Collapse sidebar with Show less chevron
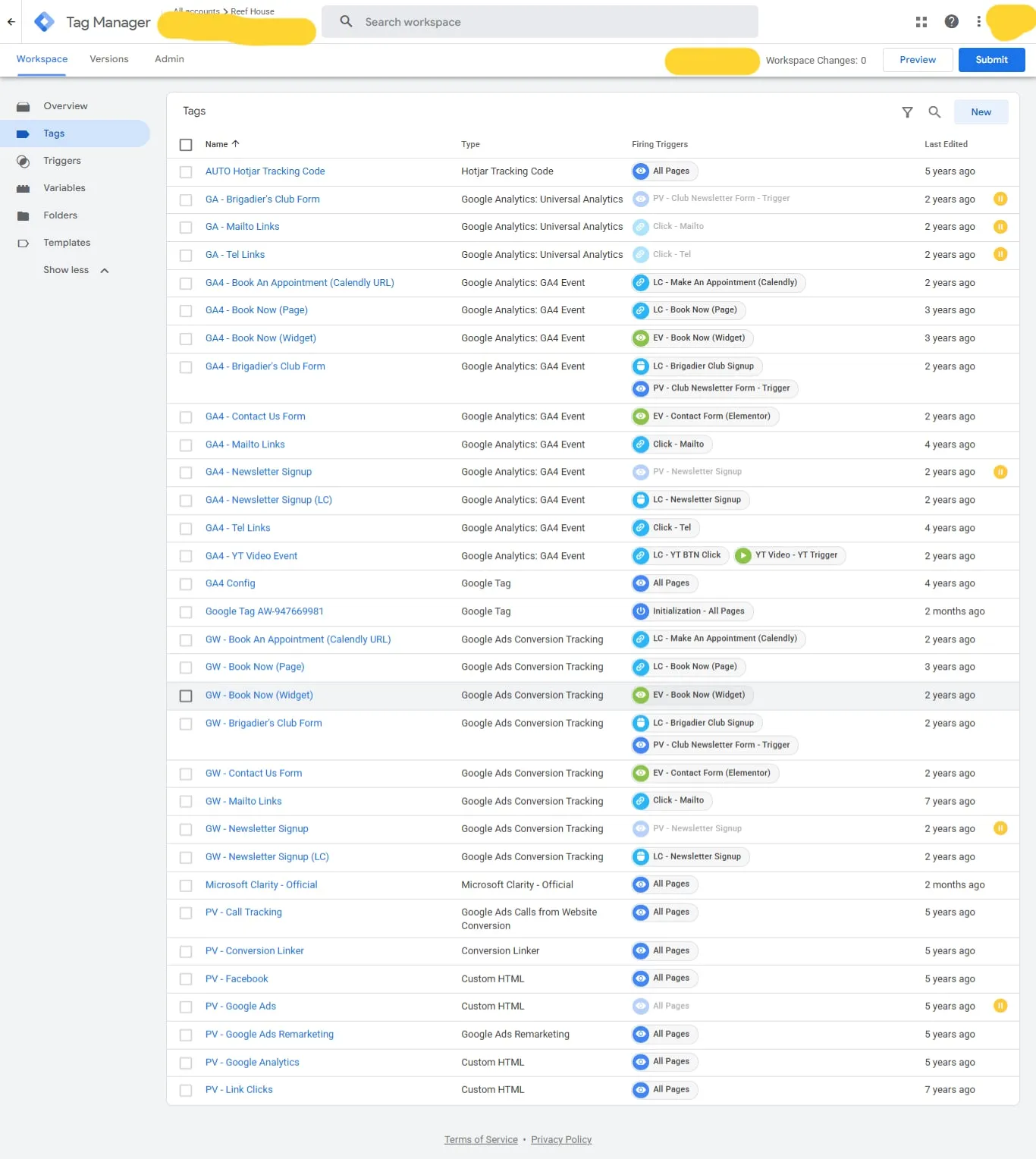The height and width of the screenshot is (1159, 1036). (x=105, y=271)
